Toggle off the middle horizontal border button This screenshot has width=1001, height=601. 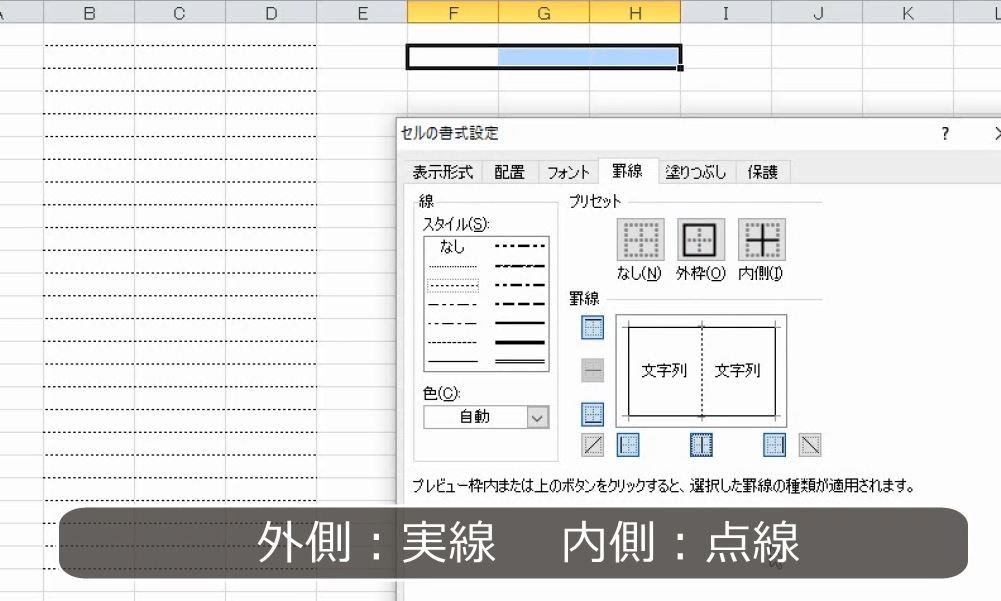(x=591, y=371)
